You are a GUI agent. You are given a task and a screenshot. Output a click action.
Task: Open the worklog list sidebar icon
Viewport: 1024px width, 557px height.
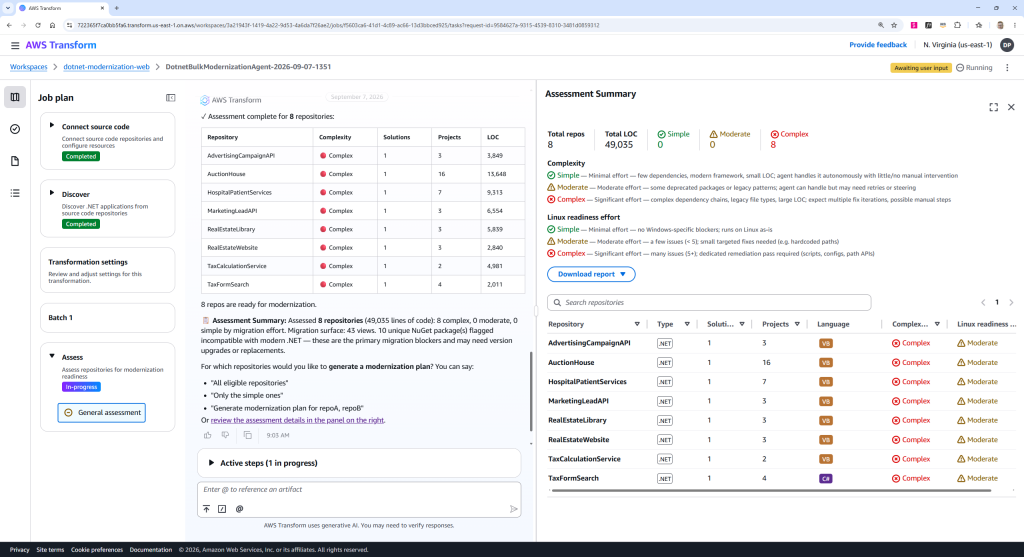click(15, 193)
